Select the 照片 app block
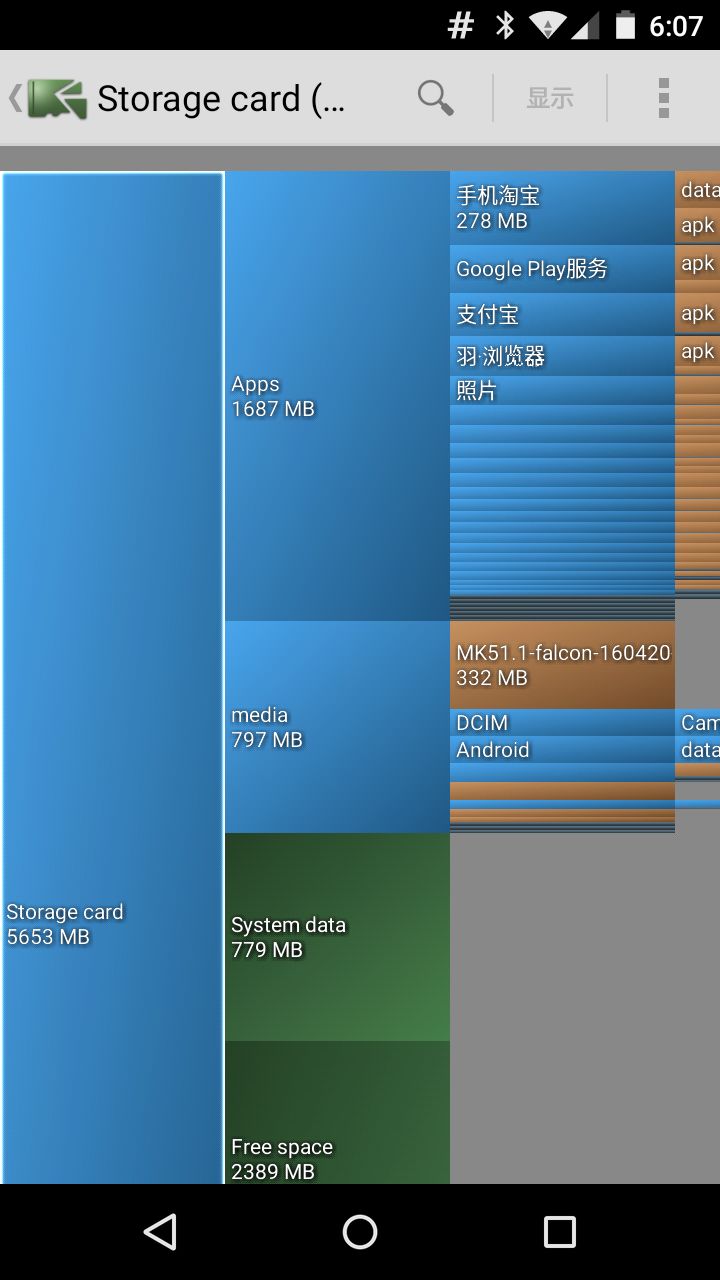This screenshot has height=1280, width=720. (x=562, y=391)
